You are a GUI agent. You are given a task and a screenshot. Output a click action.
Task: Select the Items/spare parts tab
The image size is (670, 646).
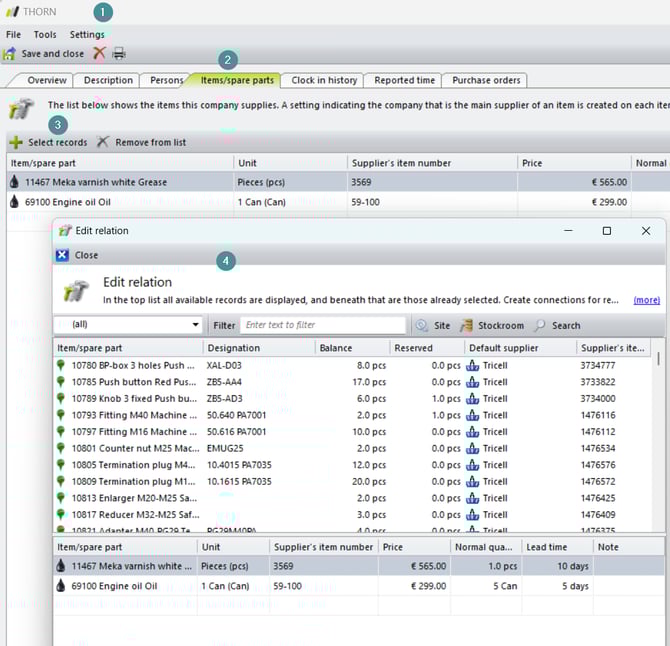pos(237,80)
